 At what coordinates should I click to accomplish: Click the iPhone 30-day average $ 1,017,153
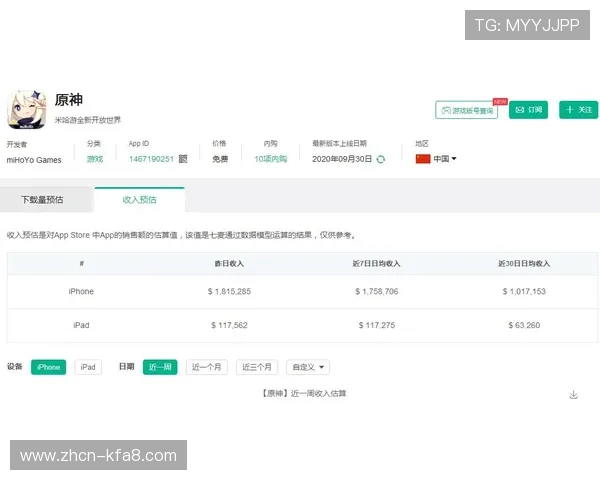point(524,292)
